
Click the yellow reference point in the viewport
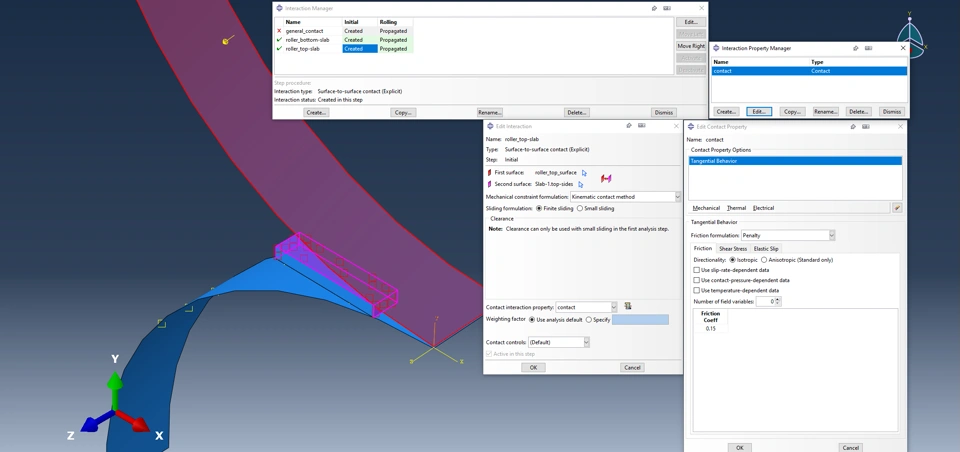point(225,41)
